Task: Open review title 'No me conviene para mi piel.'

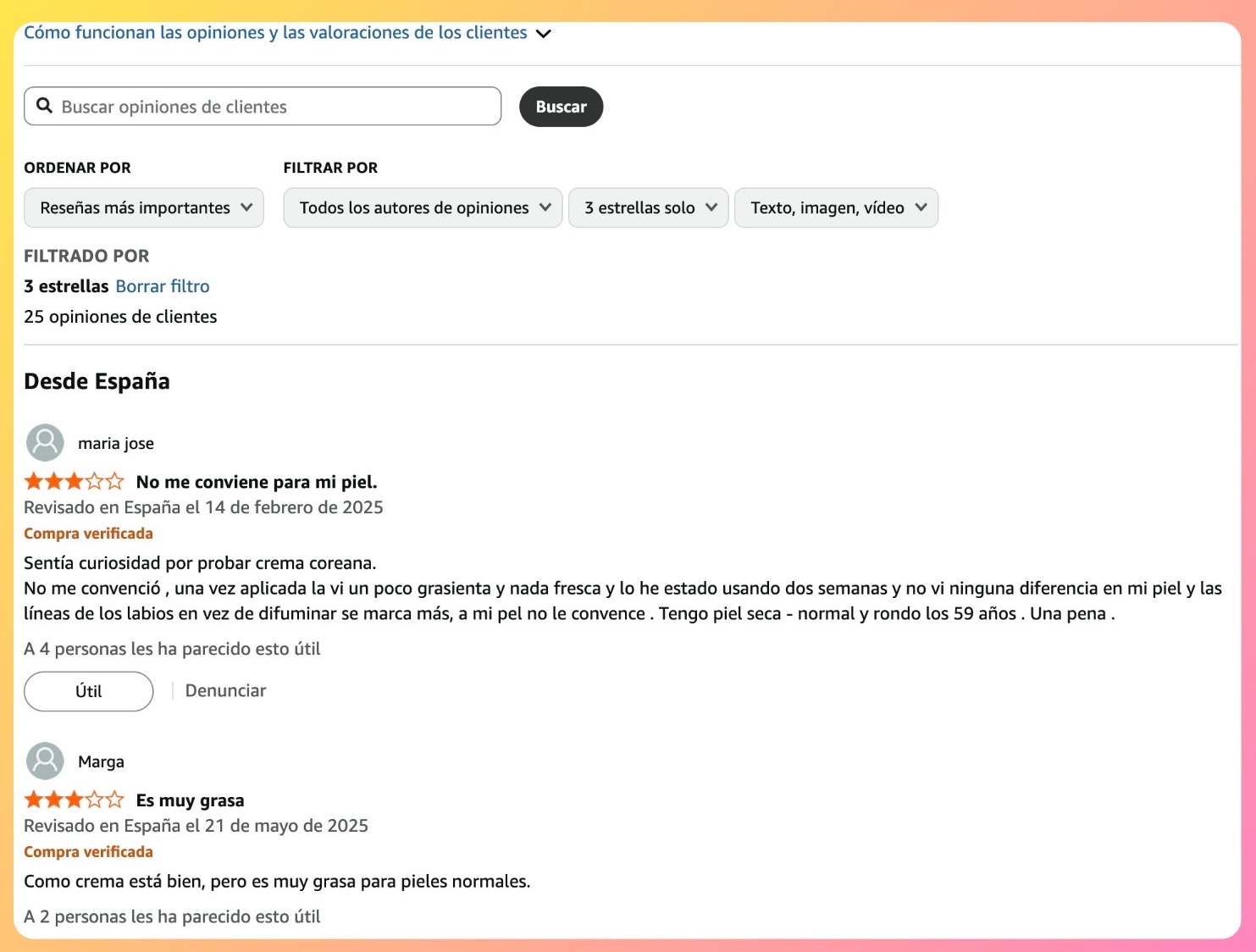Action: pyautogui.click(x=257, y=482)
